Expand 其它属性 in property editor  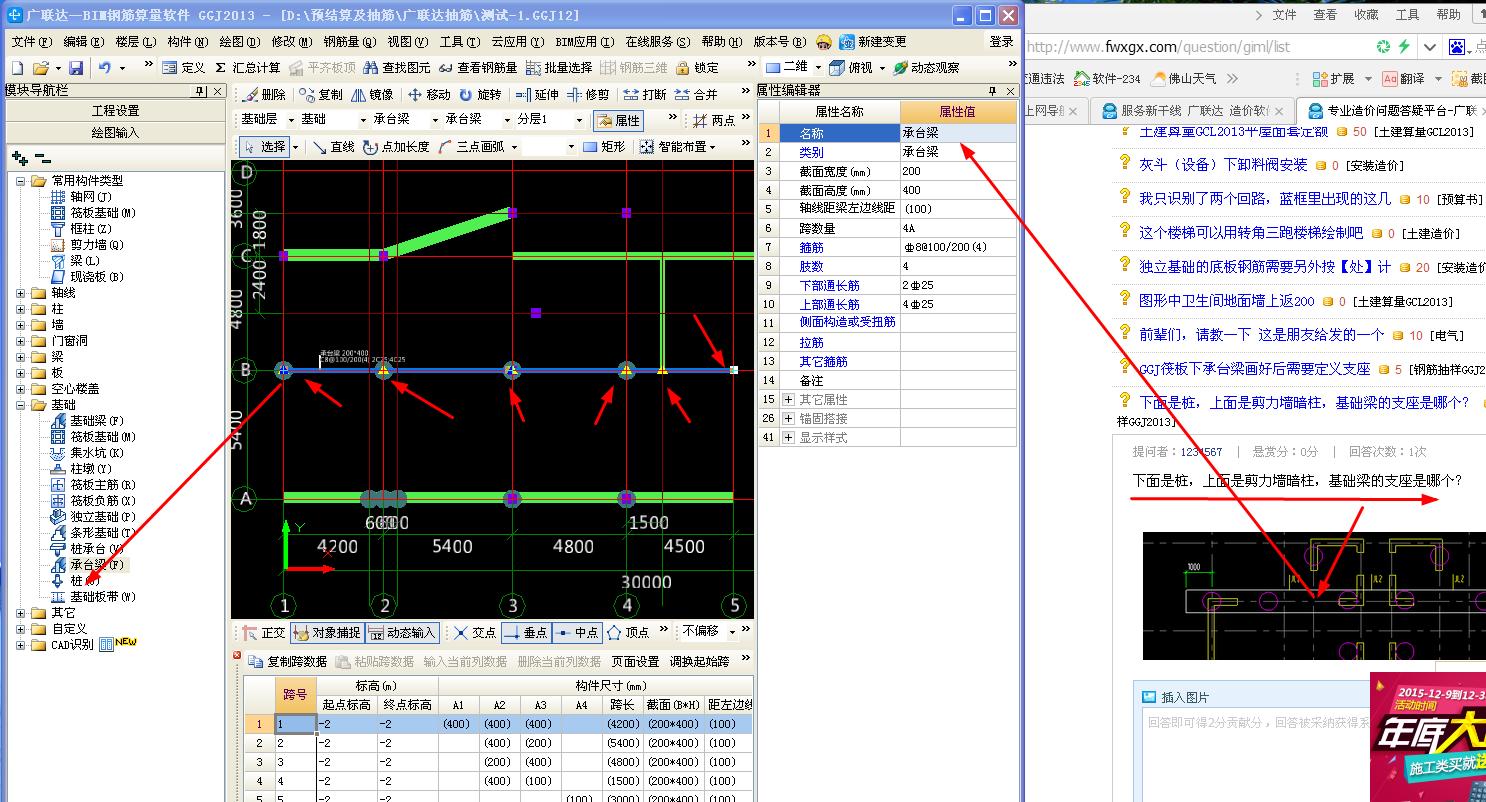coord(789,399)
